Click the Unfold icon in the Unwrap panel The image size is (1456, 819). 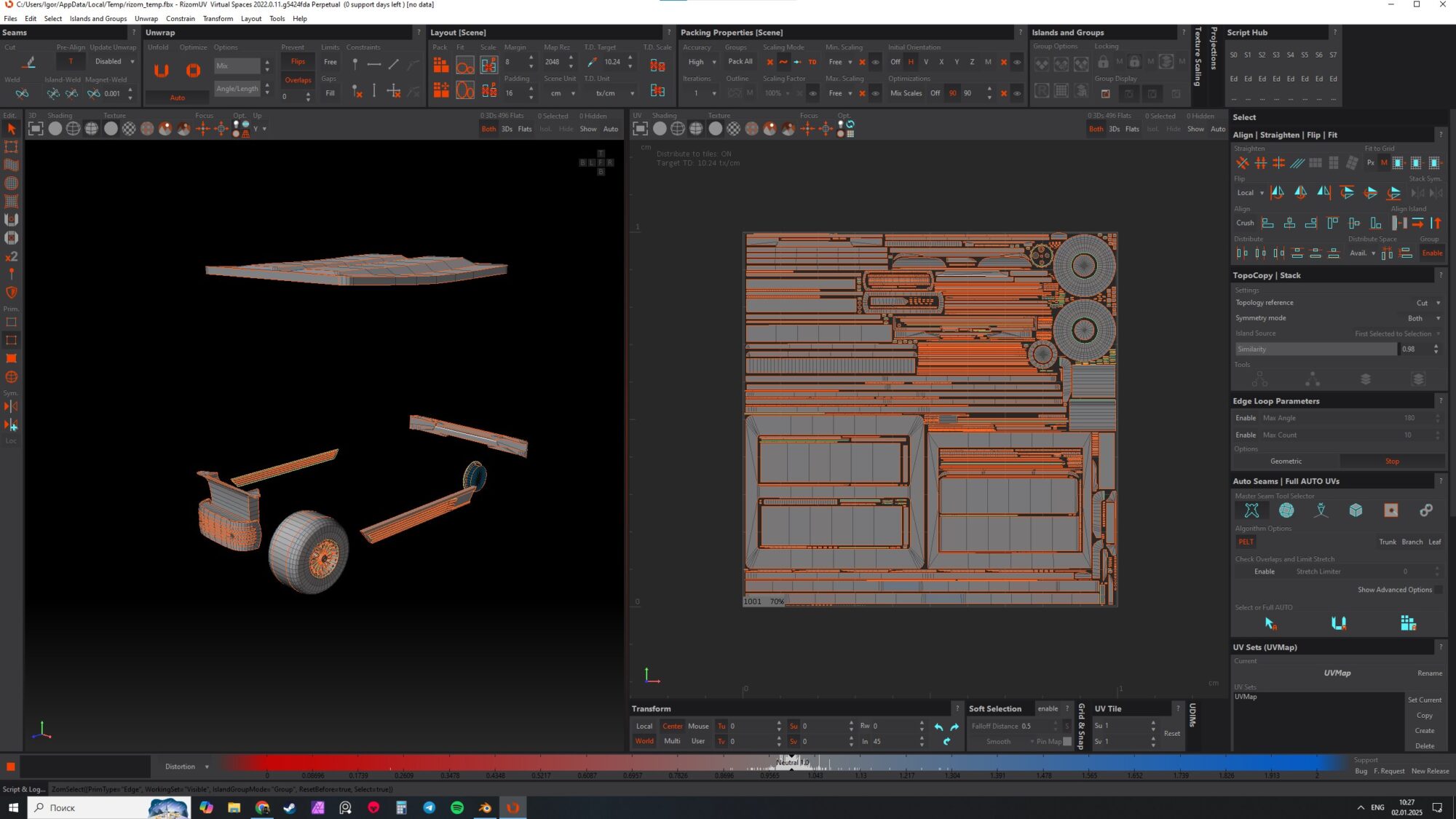tap(162, 70)
